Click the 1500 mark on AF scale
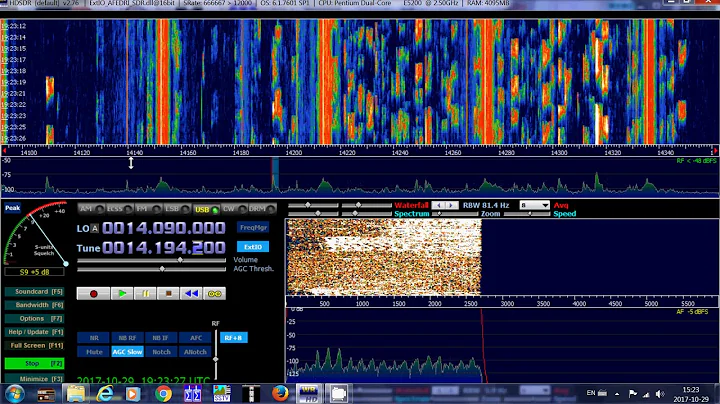 [399, 303]
